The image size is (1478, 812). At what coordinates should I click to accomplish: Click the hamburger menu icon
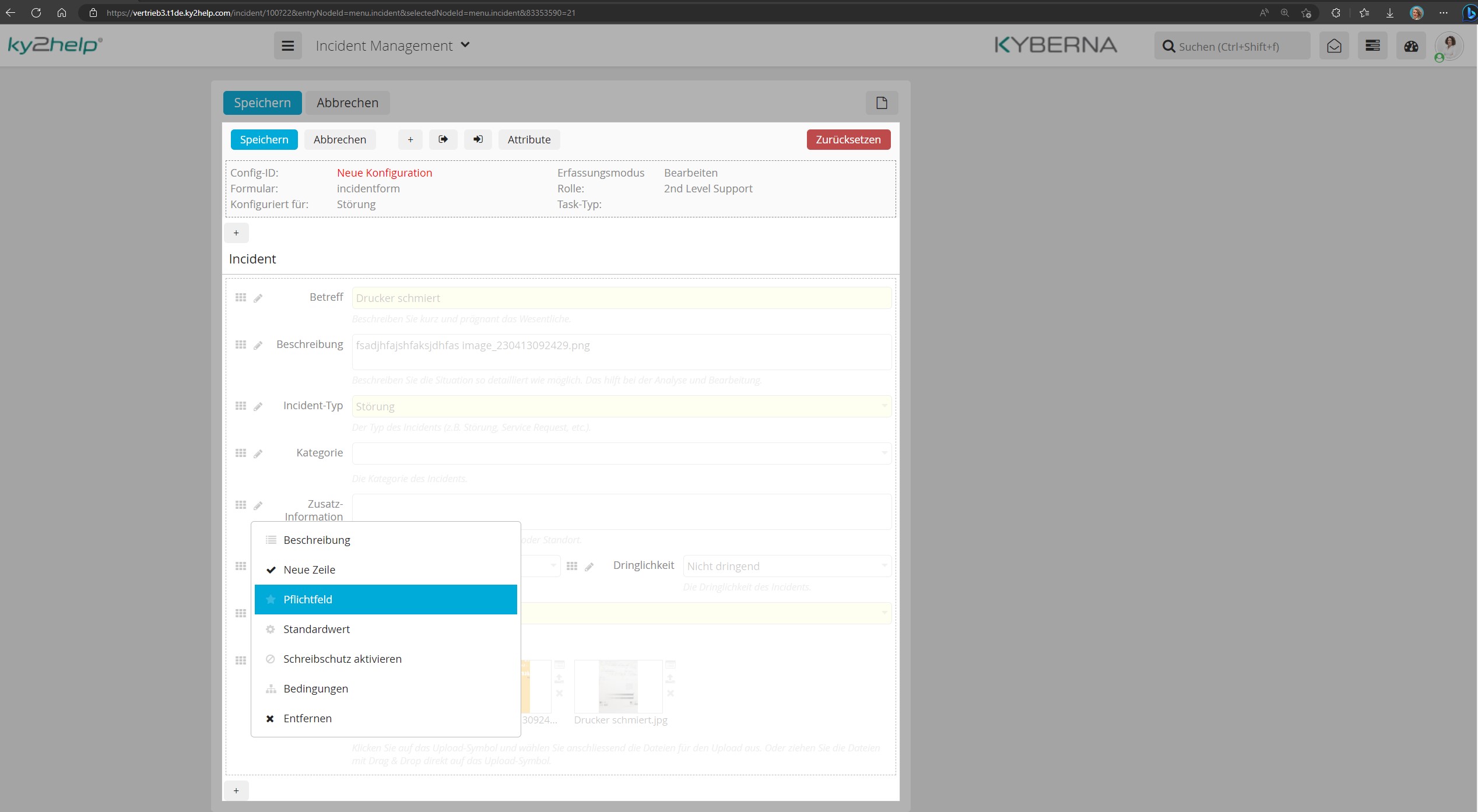(288, 45)
